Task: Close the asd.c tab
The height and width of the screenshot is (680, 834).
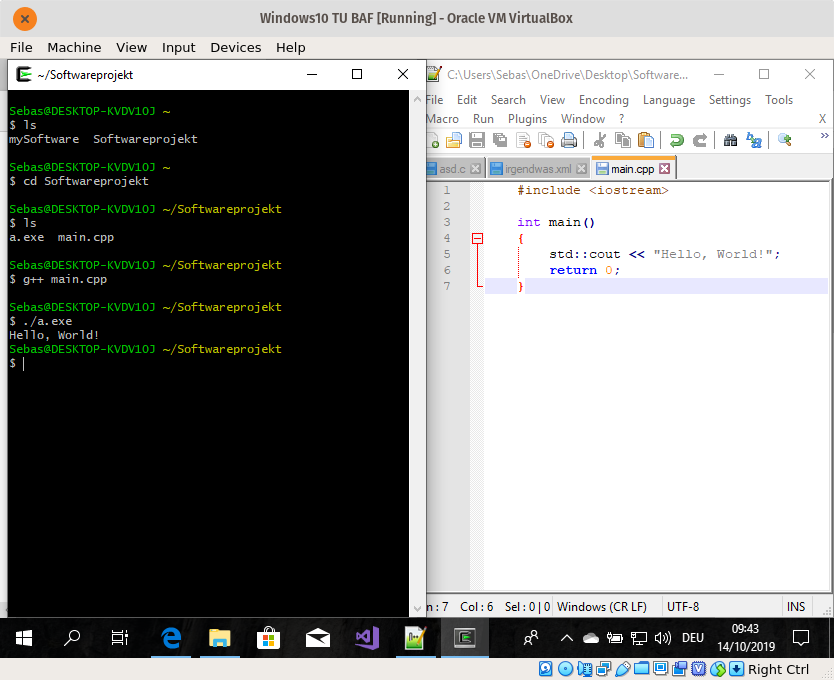Action: (476, 169)
